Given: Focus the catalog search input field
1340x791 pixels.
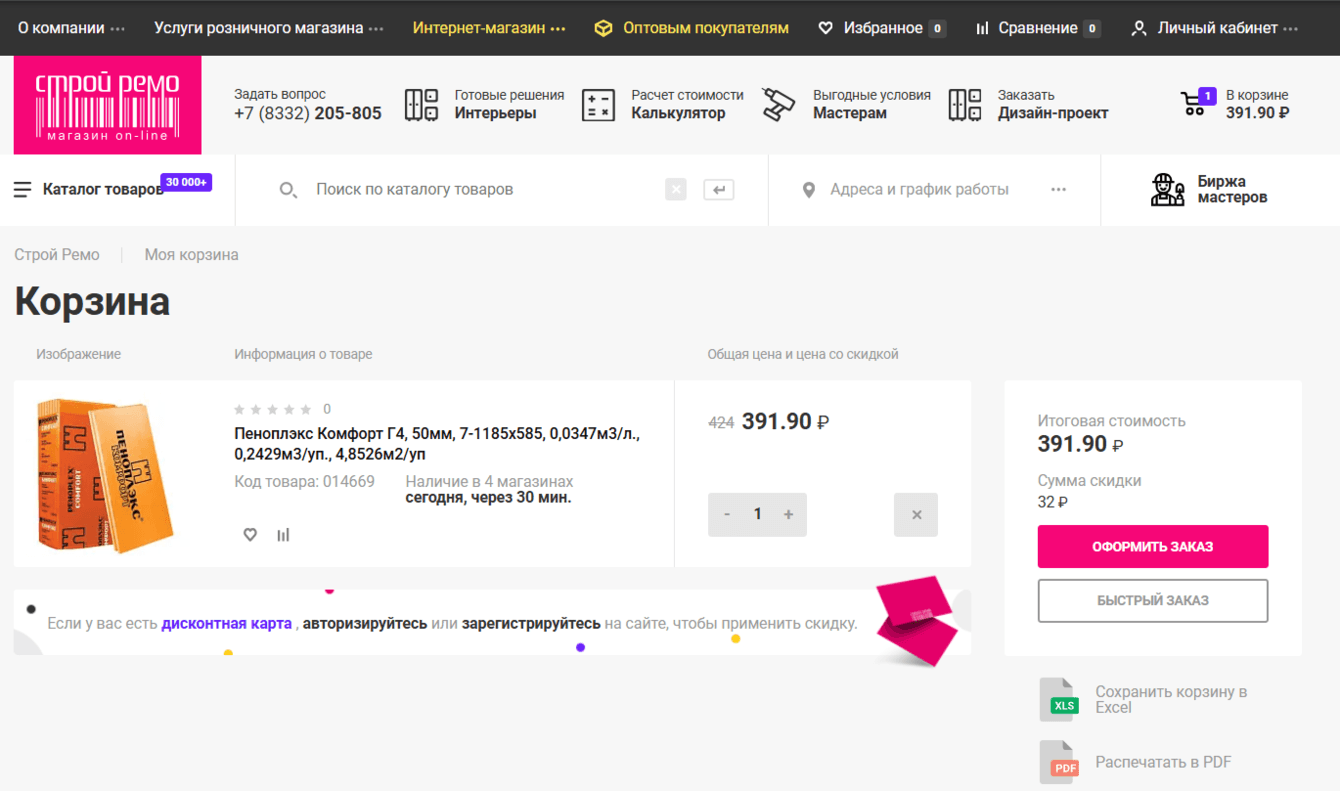Looking at the screenshot, I should pos(485,190).
